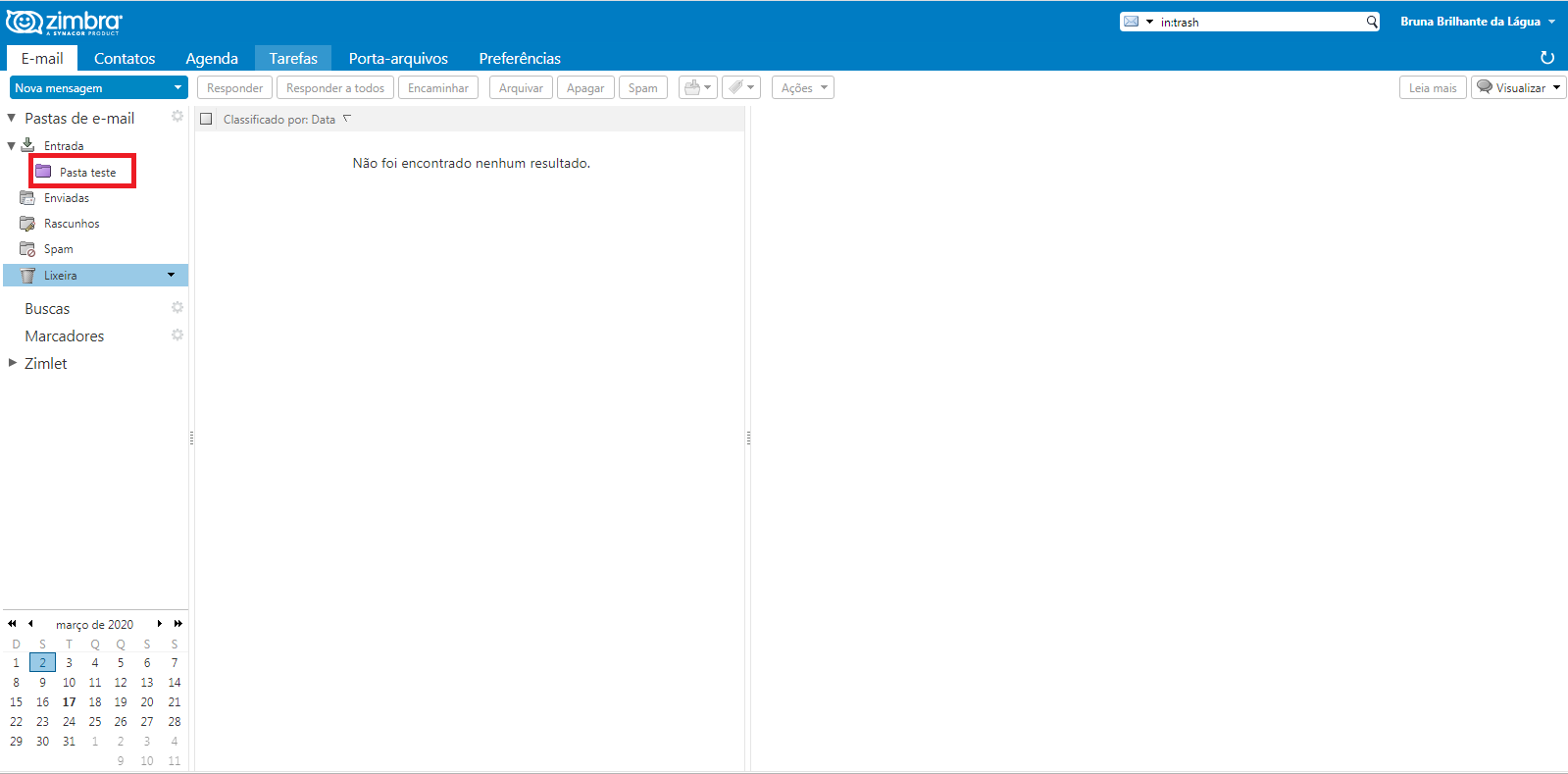The width and height of the screenshot is (1568, 774).
Task: Click the sidebar resize handle
Action: [x=191, y=439]
